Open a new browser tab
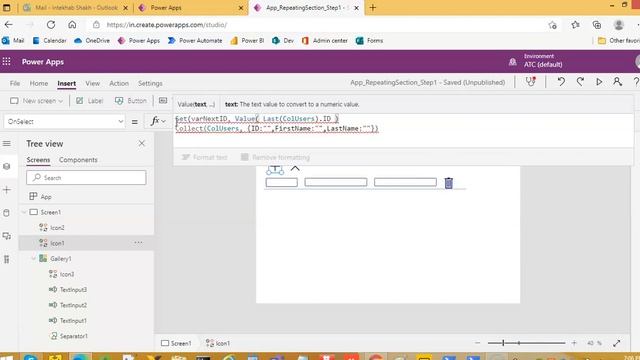Screen dimensions: 640x360 373,8
